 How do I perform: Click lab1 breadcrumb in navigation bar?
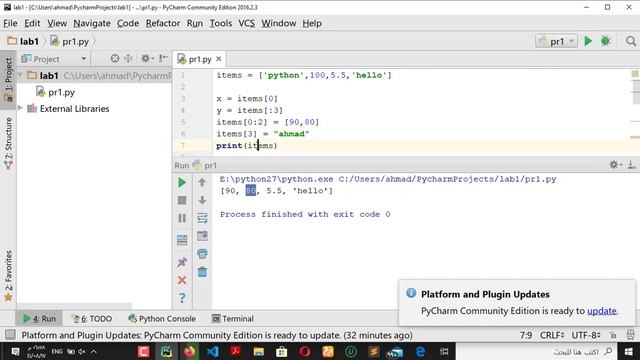[x=24, y=41]
